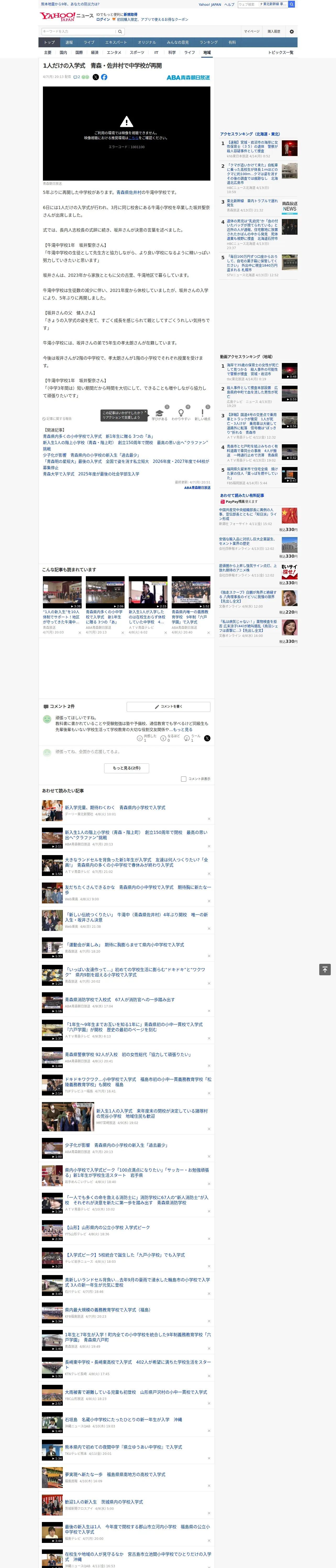Click the マイページ button
336x1568 pixels.
[252, 32]
